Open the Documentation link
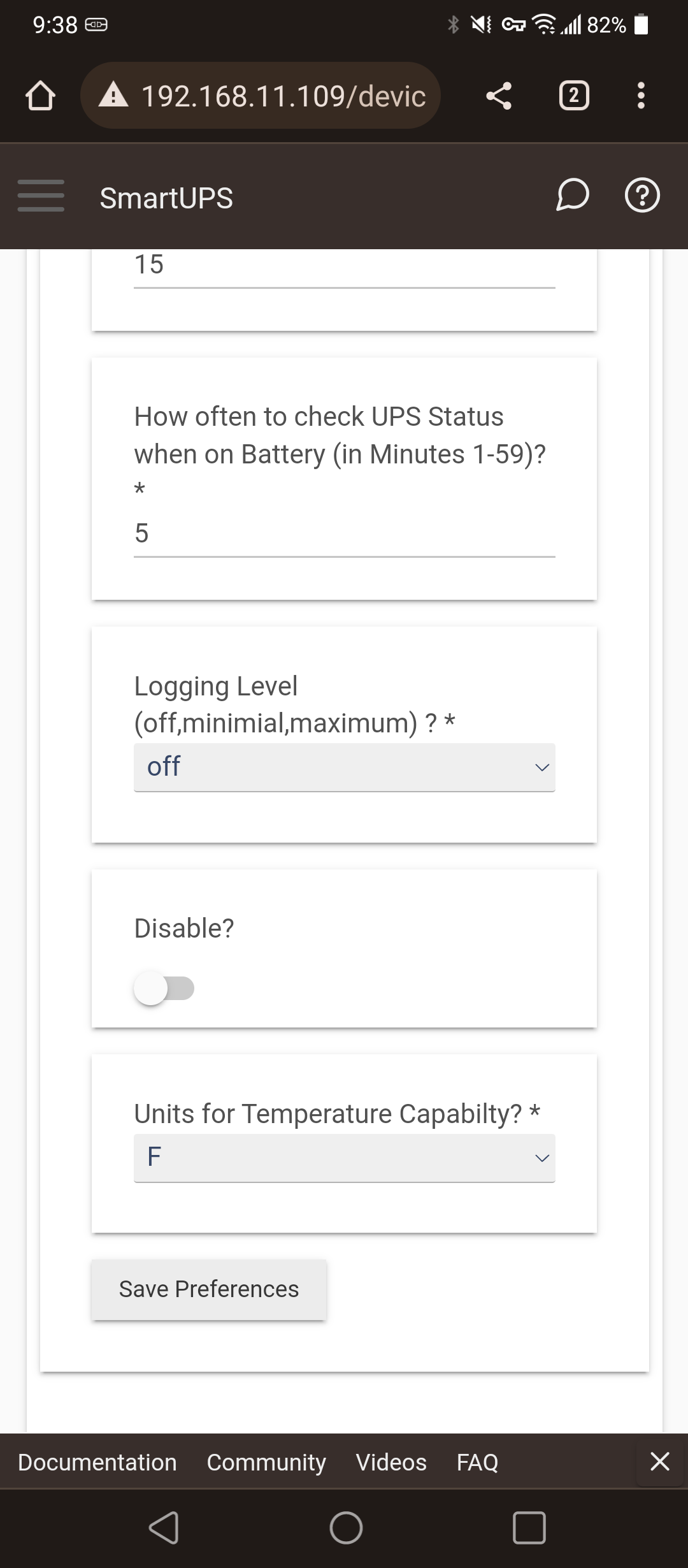This screenshot has width=688, height=1568. click(x=97, y=1462)
